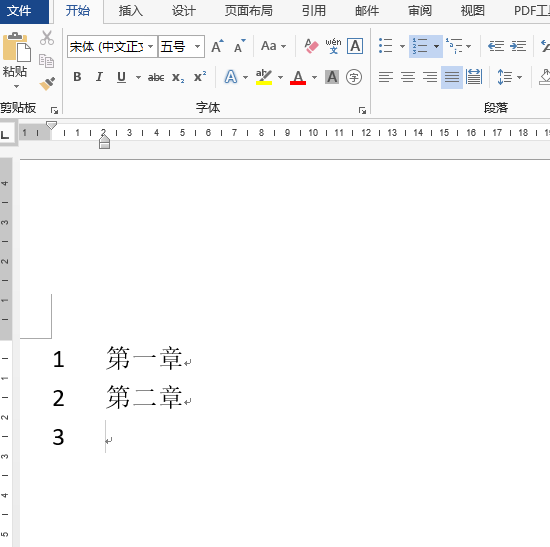
Task: Center the paragraph text
Action: (408, 77)
